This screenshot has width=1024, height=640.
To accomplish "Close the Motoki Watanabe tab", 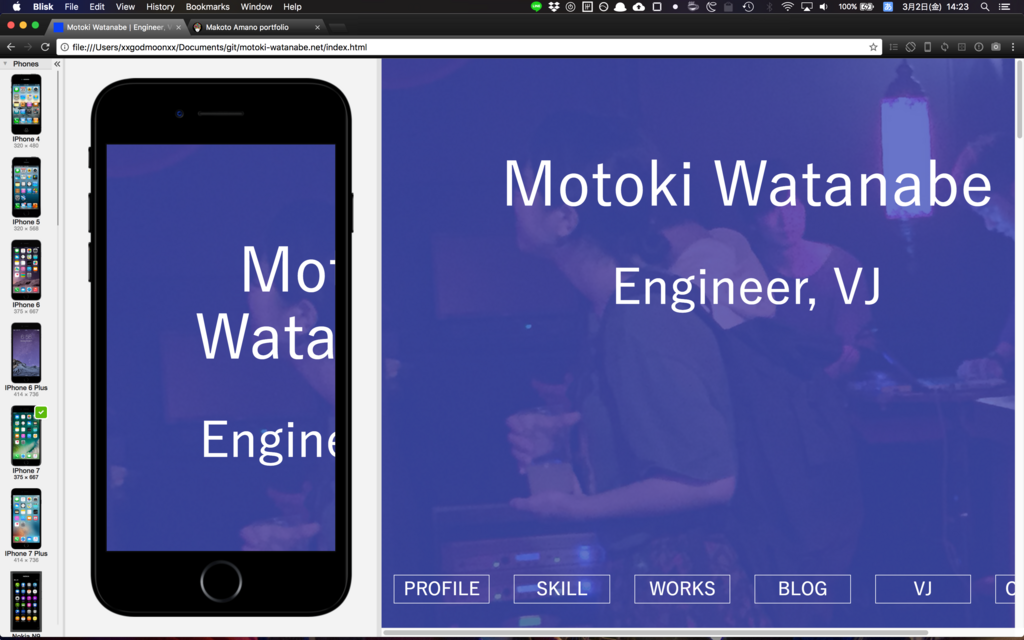I will point(178,27).
